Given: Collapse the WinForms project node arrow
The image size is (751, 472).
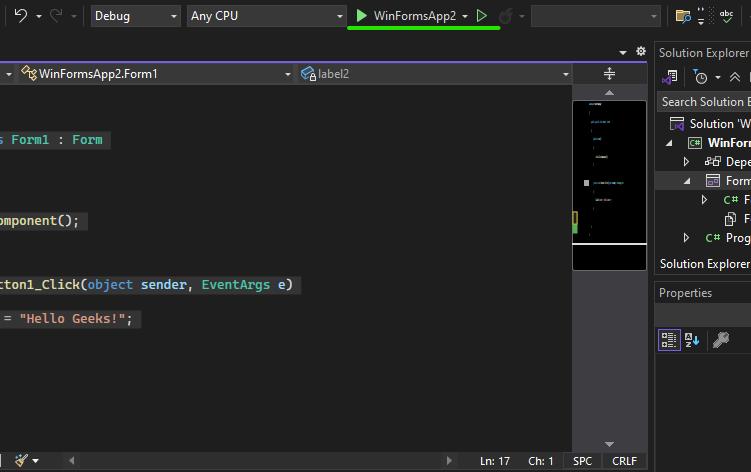Looking at the screenshot, I should pyautogui.click(x=669, y=143).
